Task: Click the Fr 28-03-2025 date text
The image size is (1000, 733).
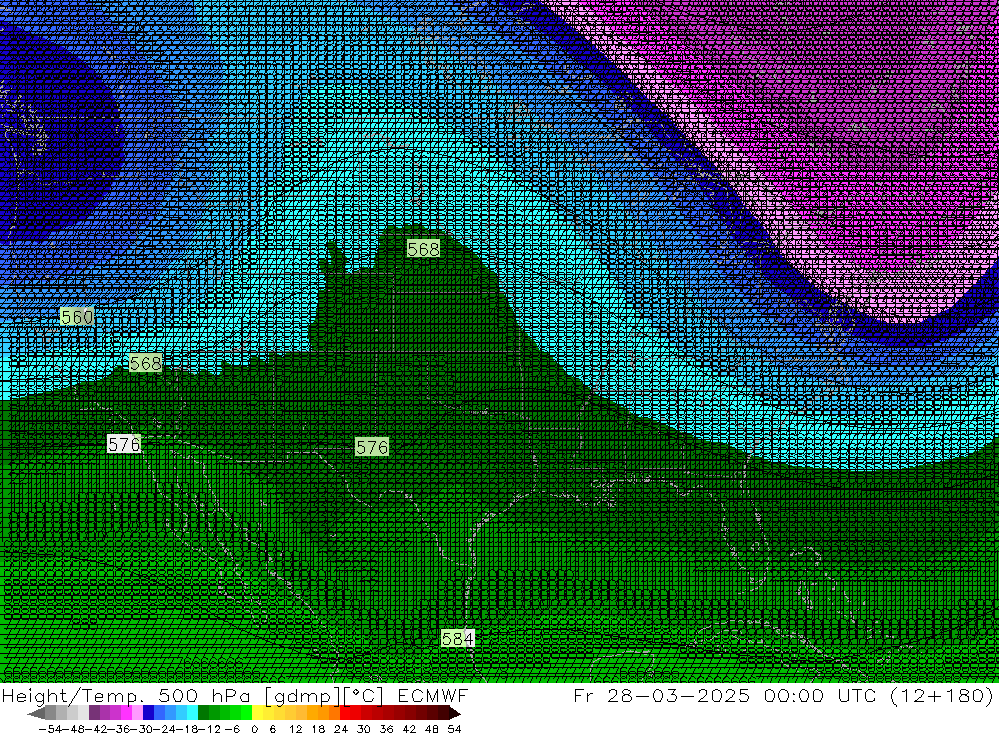Action: coord(661,696)
